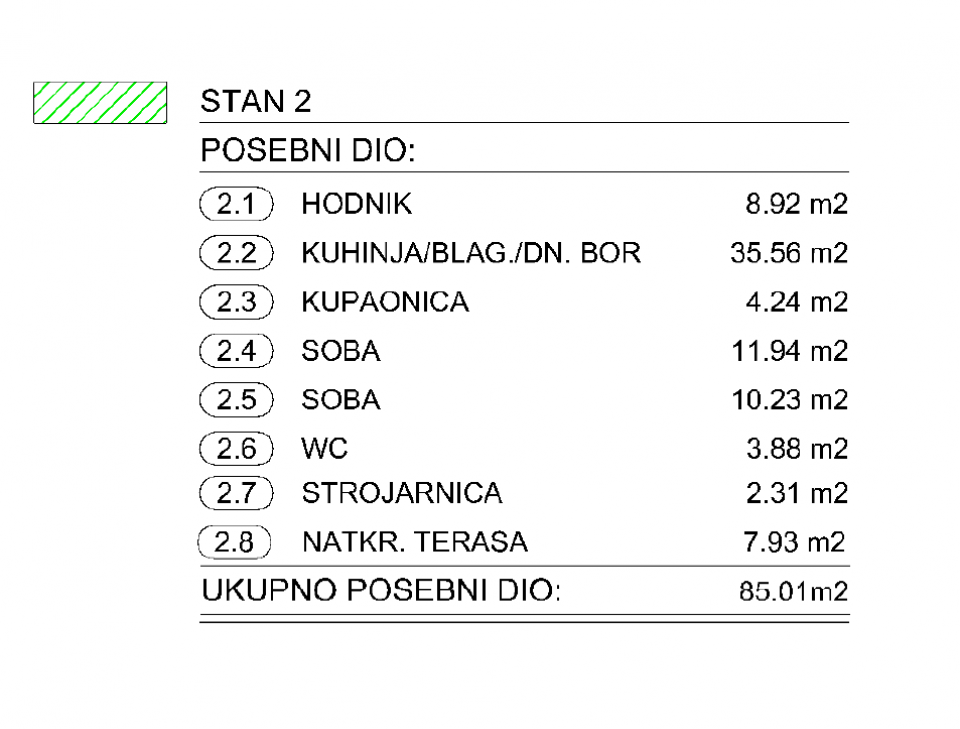Click the green hatched legend swatch
Viewport: 960px width, 729px height.
point(99,102)
